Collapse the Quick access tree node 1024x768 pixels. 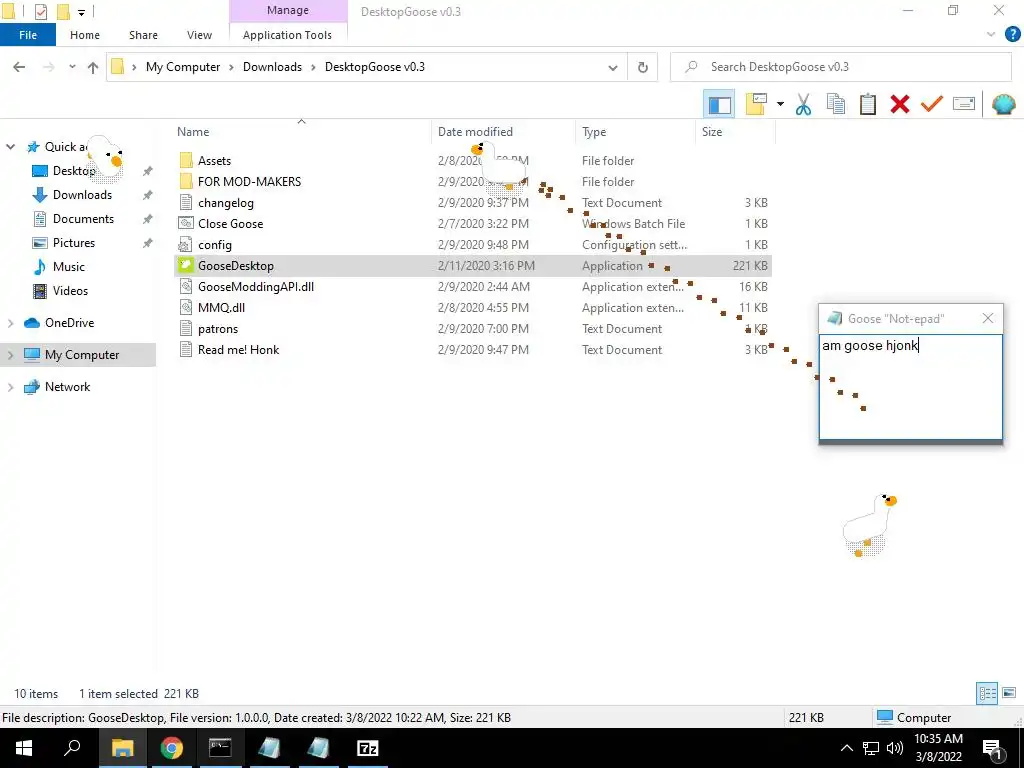(10, 147)
